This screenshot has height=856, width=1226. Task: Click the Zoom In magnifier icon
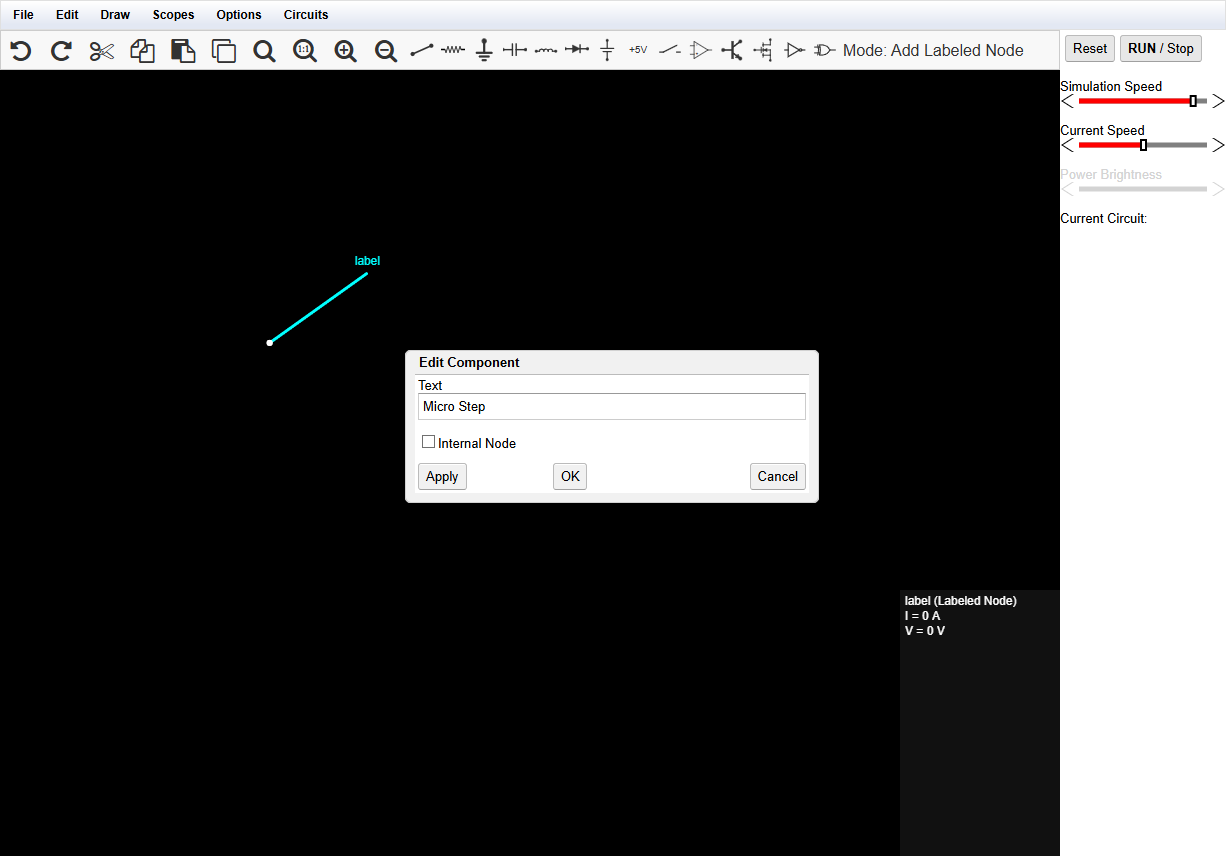(x=345, y=51)
